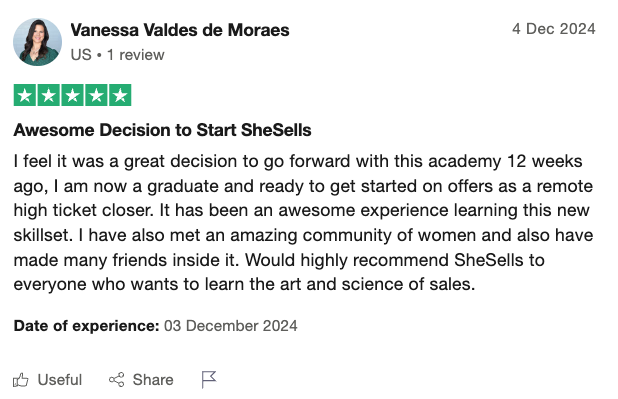
Task: Click the '1 review' count text
Action: [136, 55]
